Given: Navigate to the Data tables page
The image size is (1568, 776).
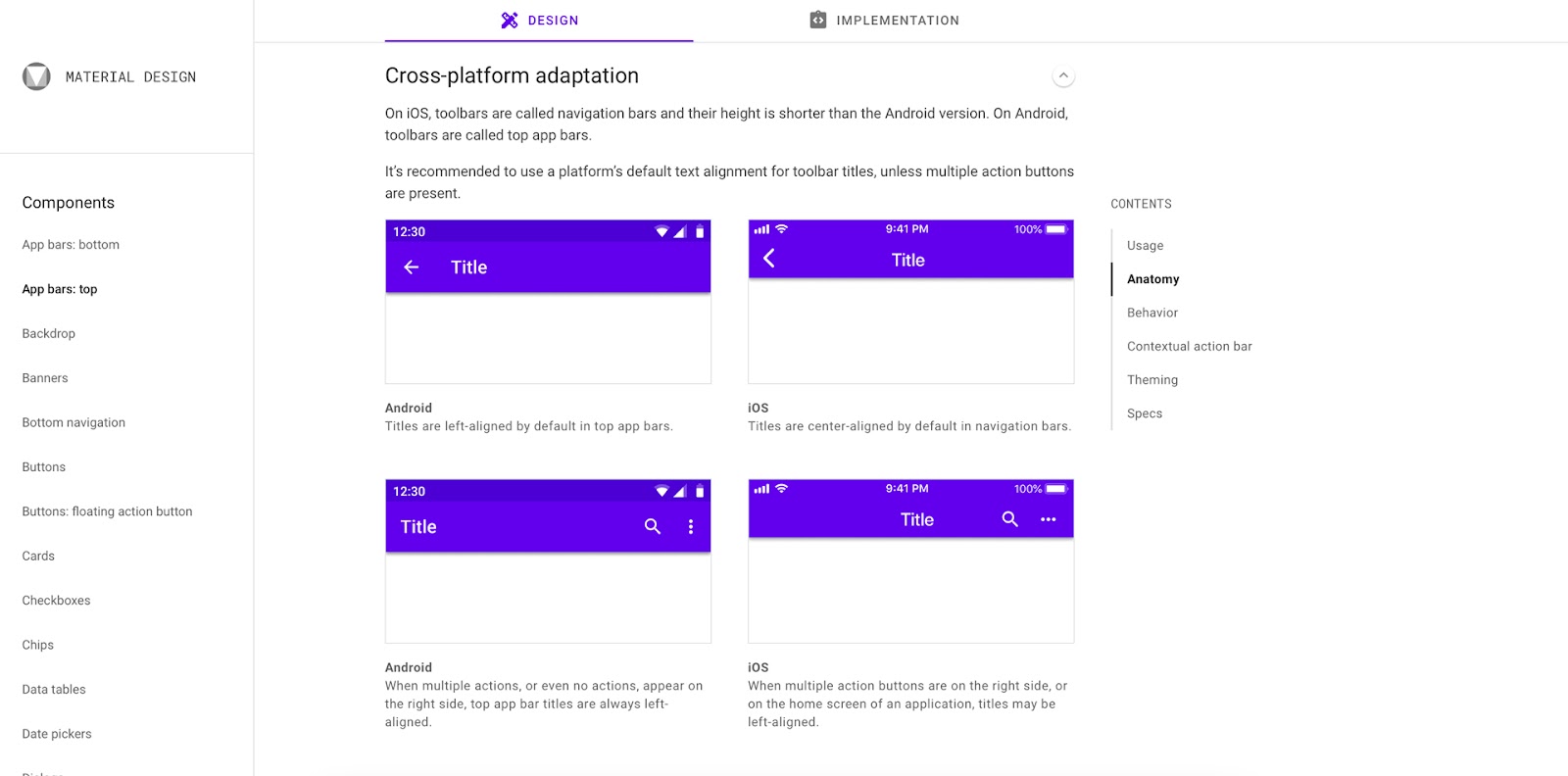Looking at the screenshot, I should [x=54, y=690].
